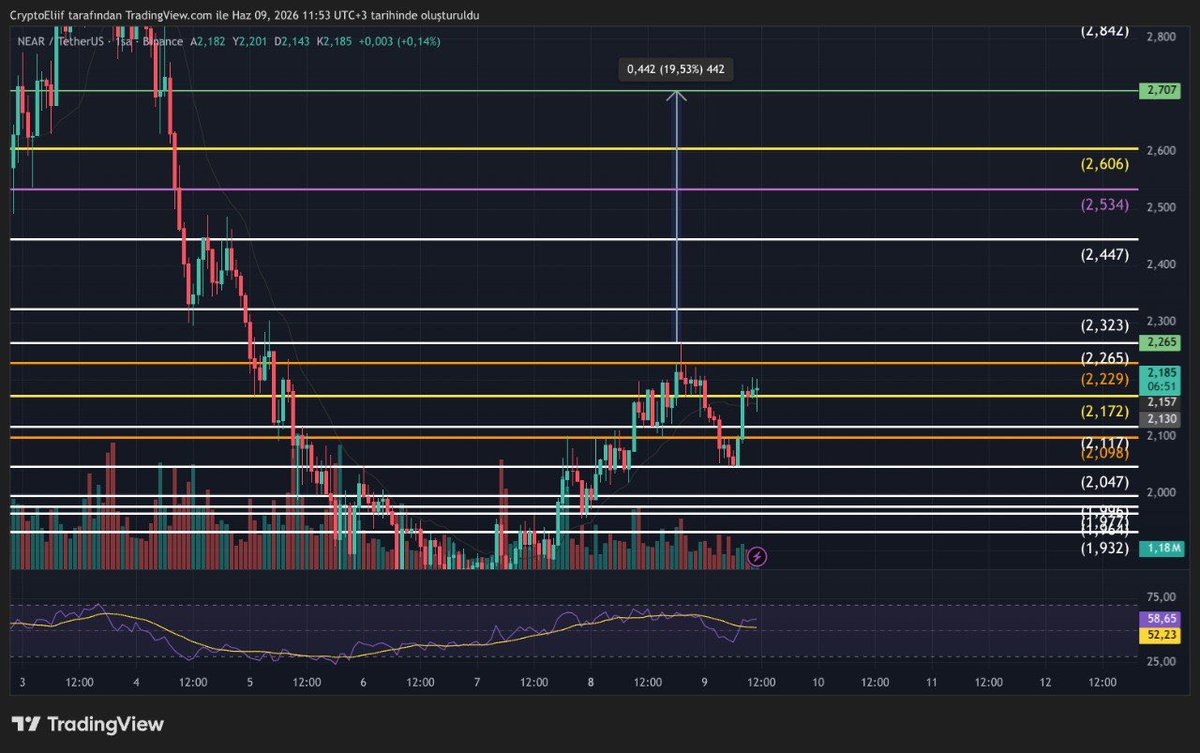Click the green 2,265 price axis label

point(1158,343)
